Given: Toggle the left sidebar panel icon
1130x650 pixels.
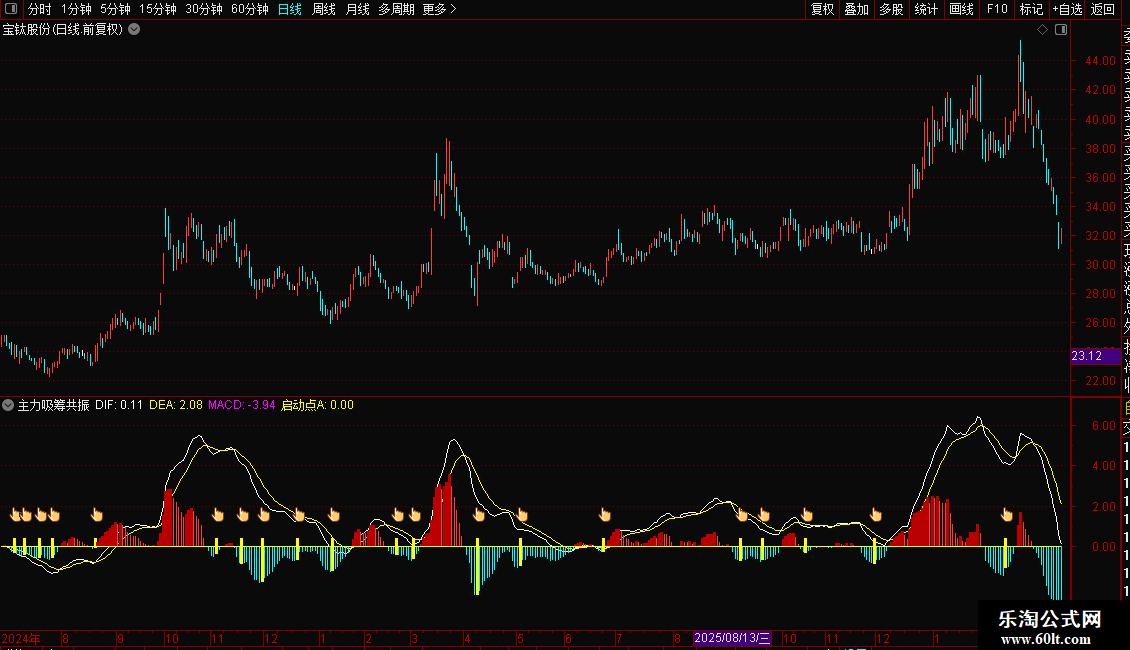Looking at the screenshot, I should pos(10,9).
